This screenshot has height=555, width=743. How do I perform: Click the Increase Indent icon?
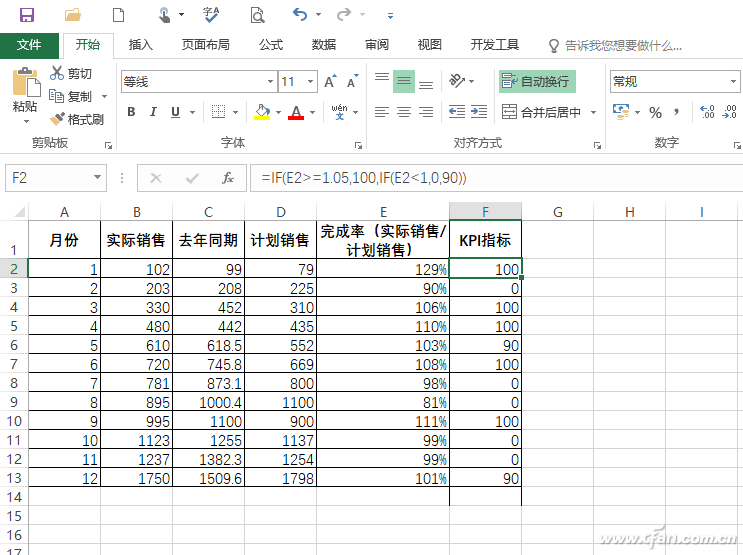tap(481, 112)
